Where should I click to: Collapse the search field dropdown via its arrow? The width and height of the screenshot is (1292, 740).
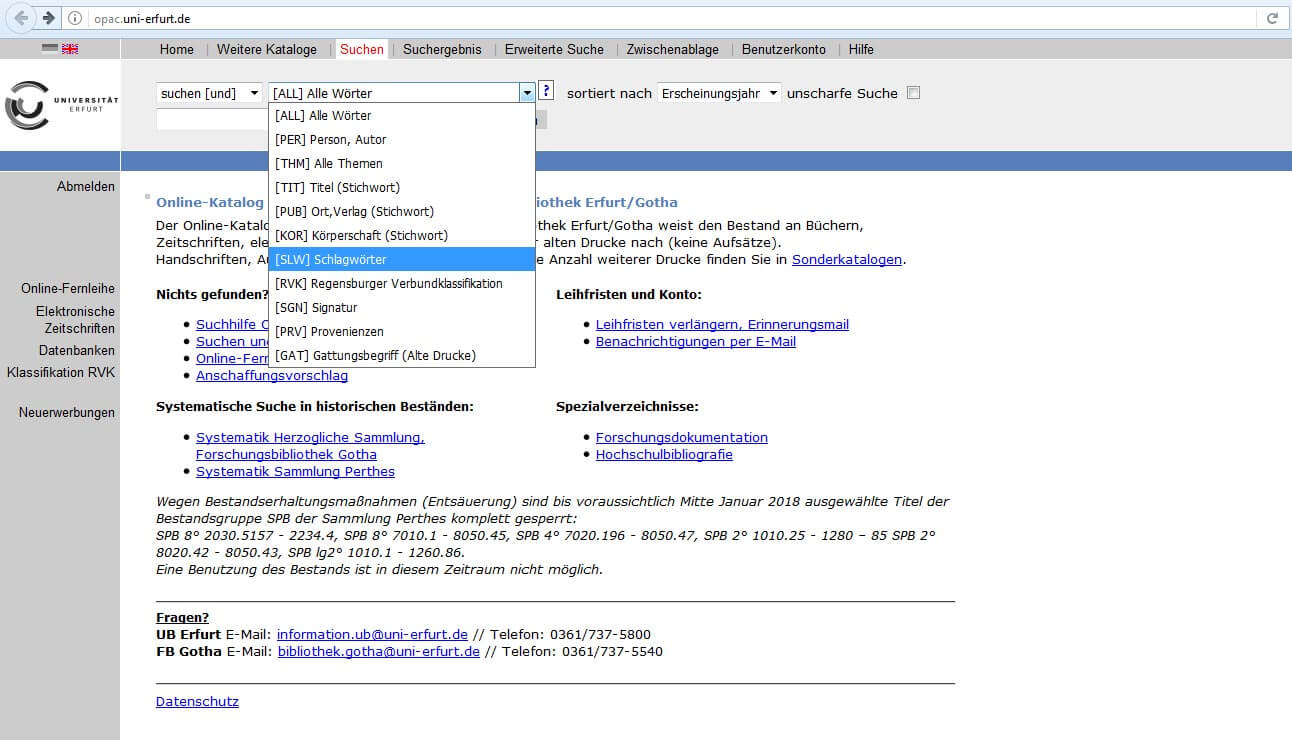point(527,93)
